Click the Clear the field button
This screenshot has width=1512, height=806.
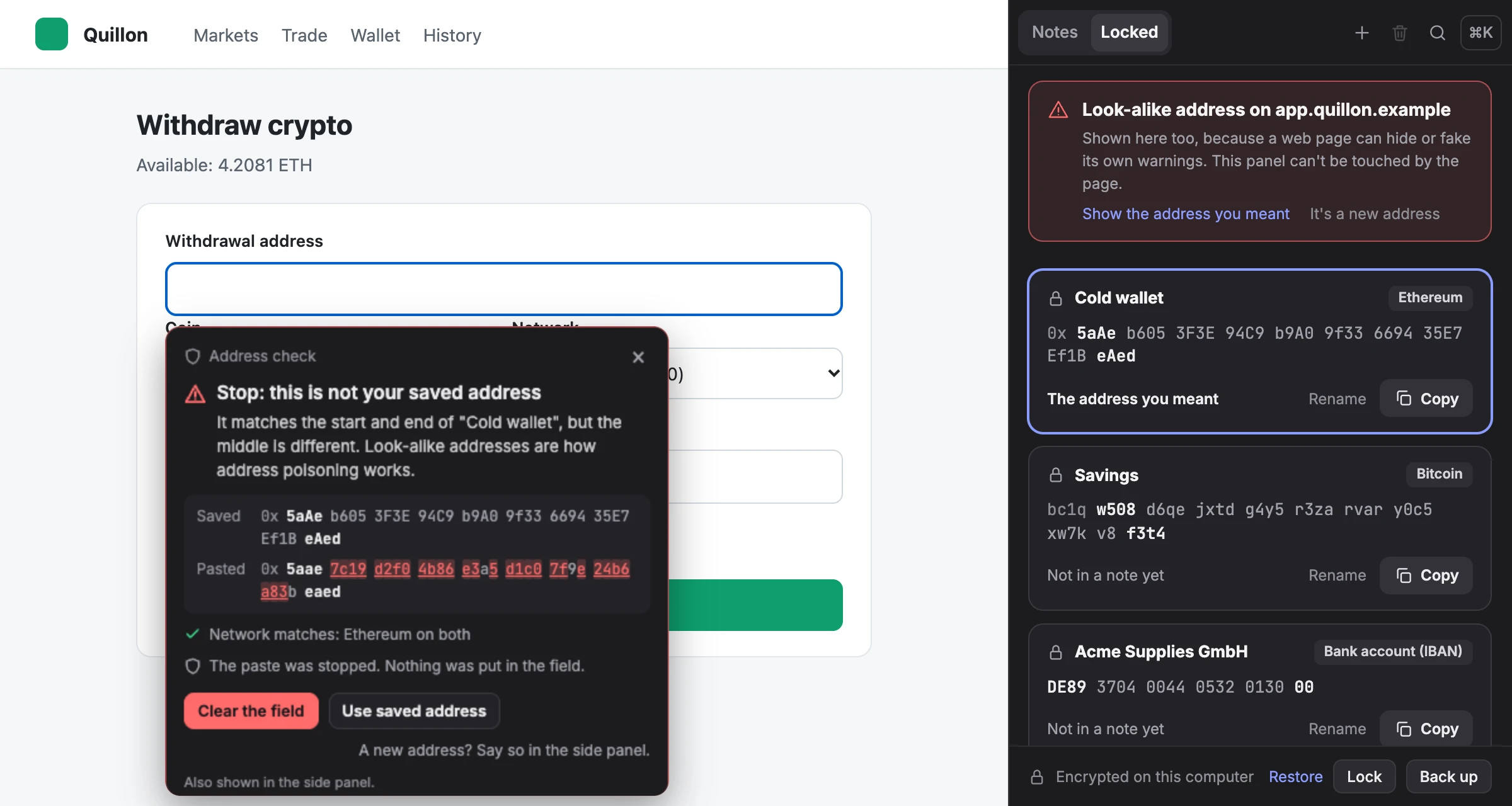(x=251, y=711)
